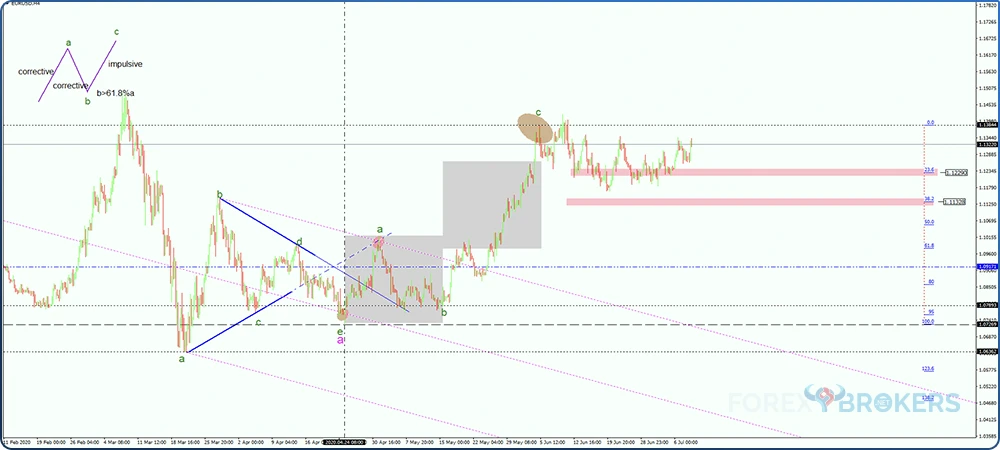Click the brown ellipse marker at wave c
The image size is (1000, 450).
[x=536, y=128]
